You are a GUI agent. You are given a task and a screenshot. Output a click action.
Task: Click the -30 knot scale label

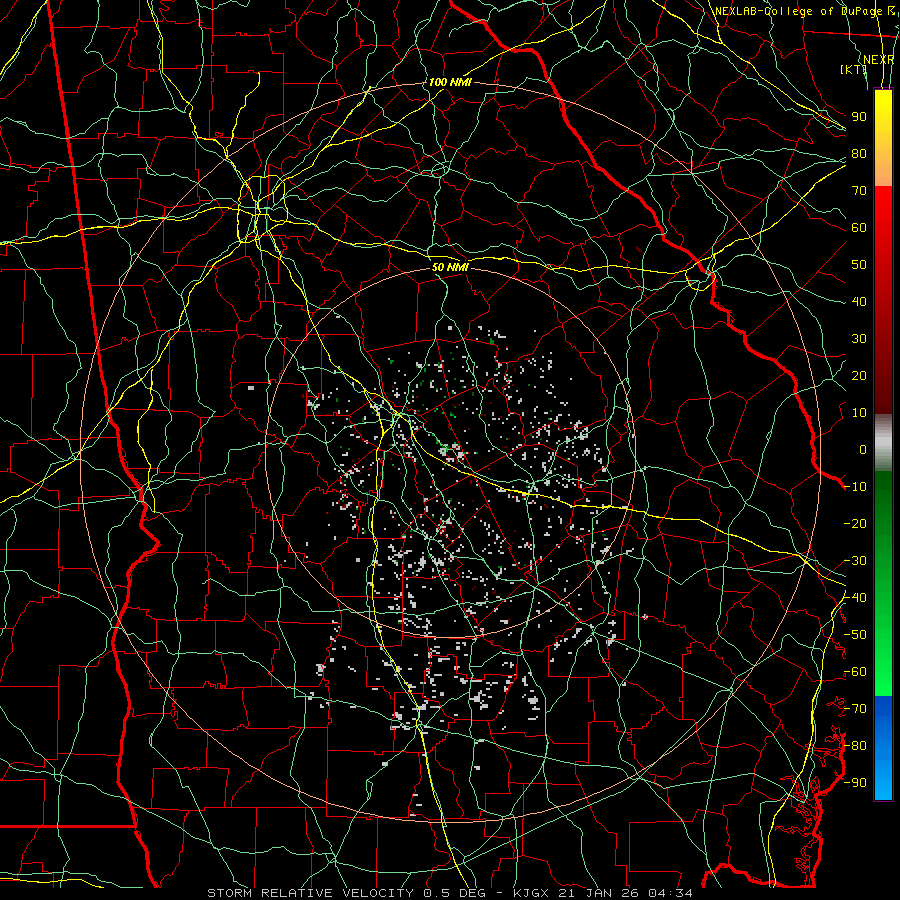(855, 561)
